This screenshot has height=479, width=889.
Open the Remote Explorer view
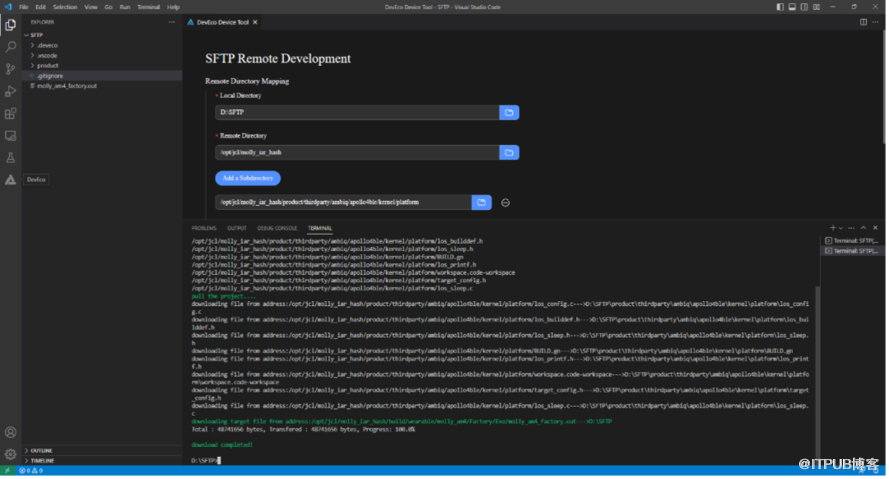10,136
